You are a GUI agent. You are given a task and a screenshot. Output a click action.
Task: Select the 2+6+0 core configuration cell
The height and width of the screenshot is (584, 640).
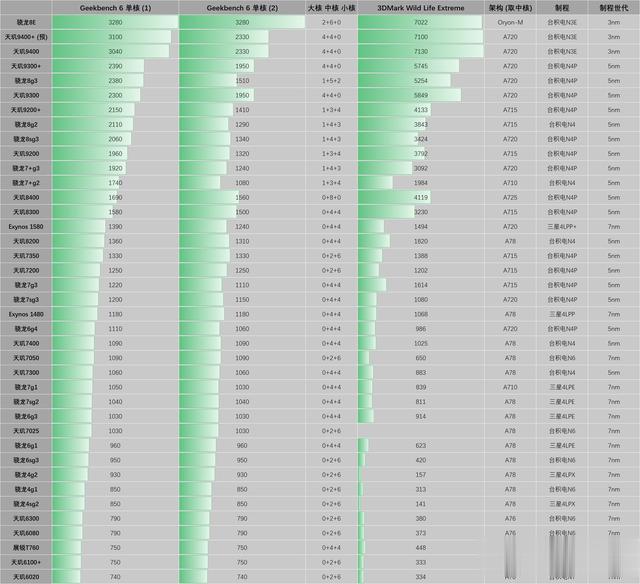331,22
